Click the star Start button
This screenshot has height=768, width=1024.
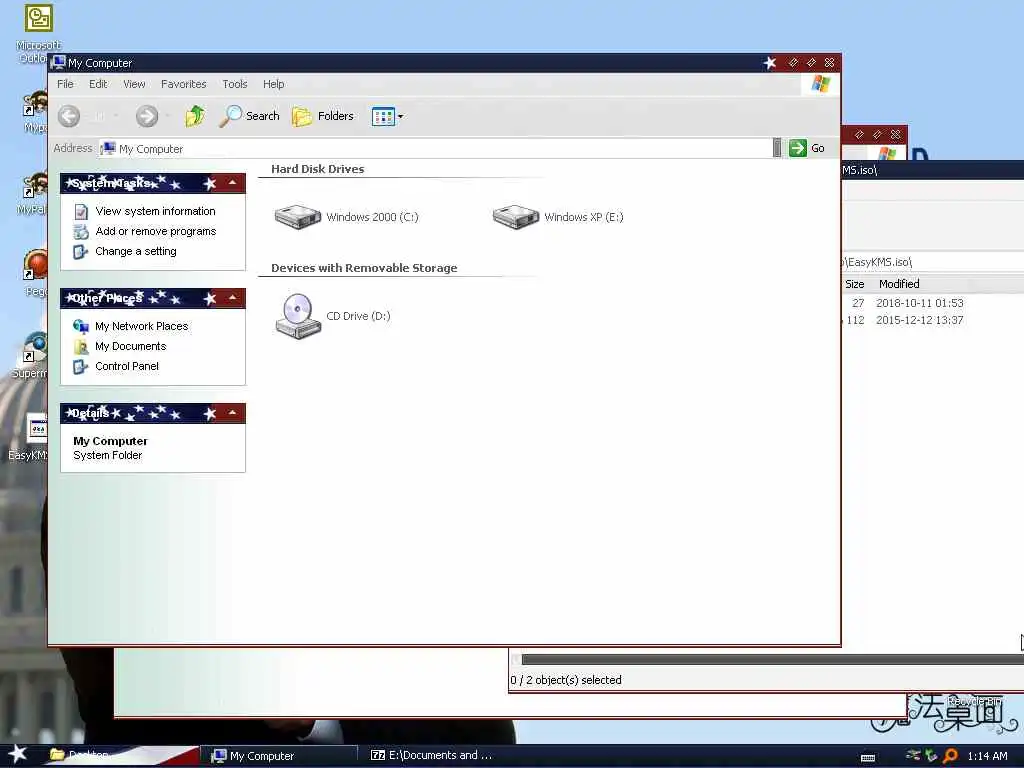[17, 755]
